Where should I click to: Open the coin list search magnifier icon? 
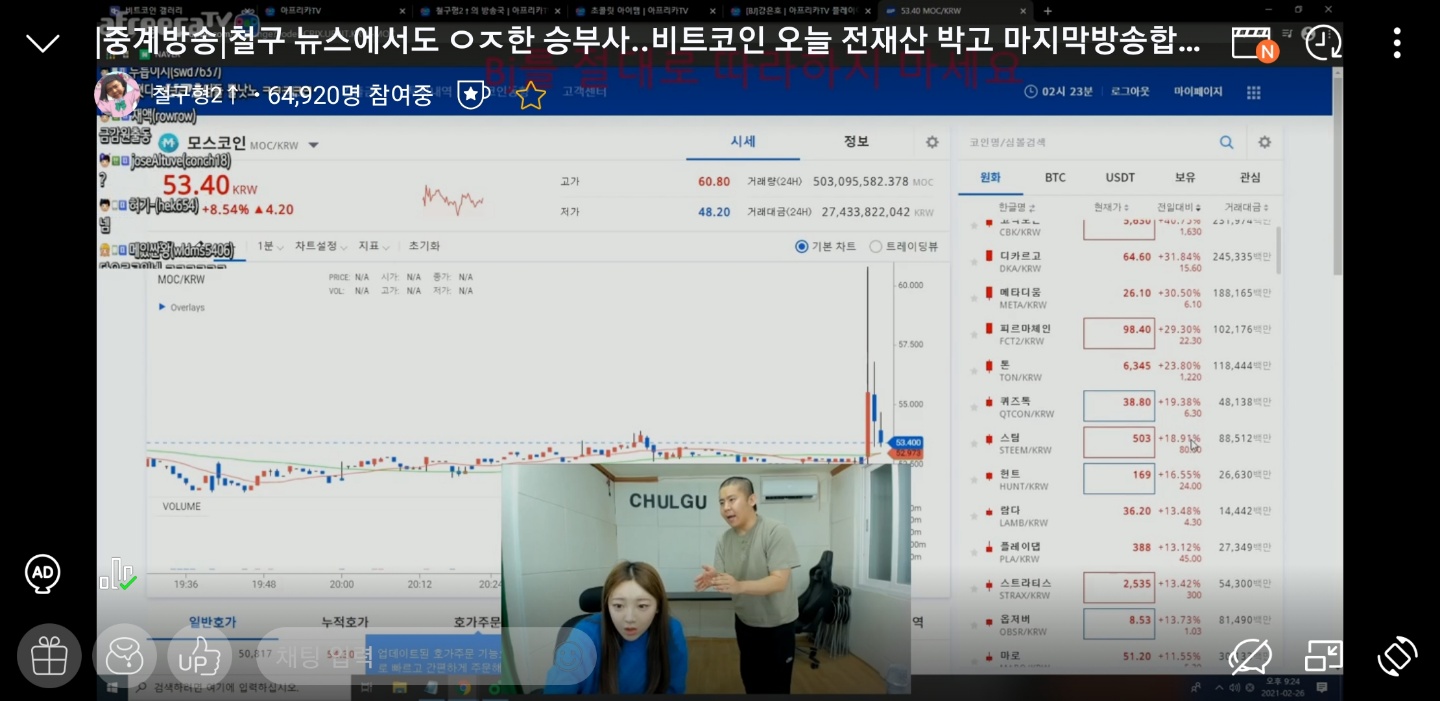point(1226,143)
